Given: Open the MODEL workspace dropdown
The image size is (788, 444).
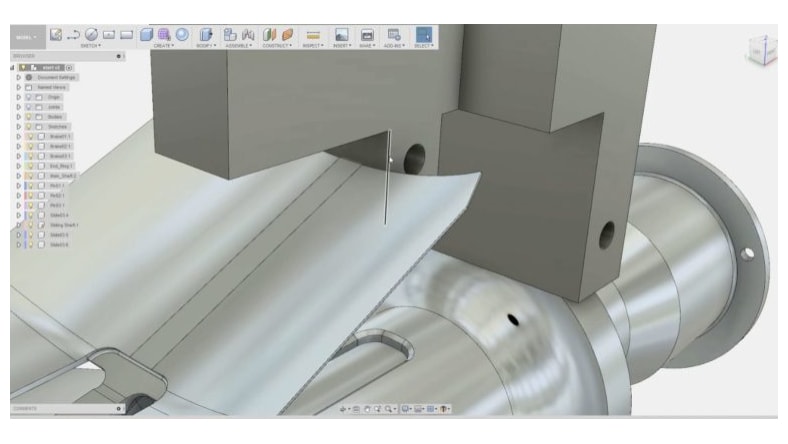Looking at the screenshot, I should pyautogui.click(x=24, y=34).
